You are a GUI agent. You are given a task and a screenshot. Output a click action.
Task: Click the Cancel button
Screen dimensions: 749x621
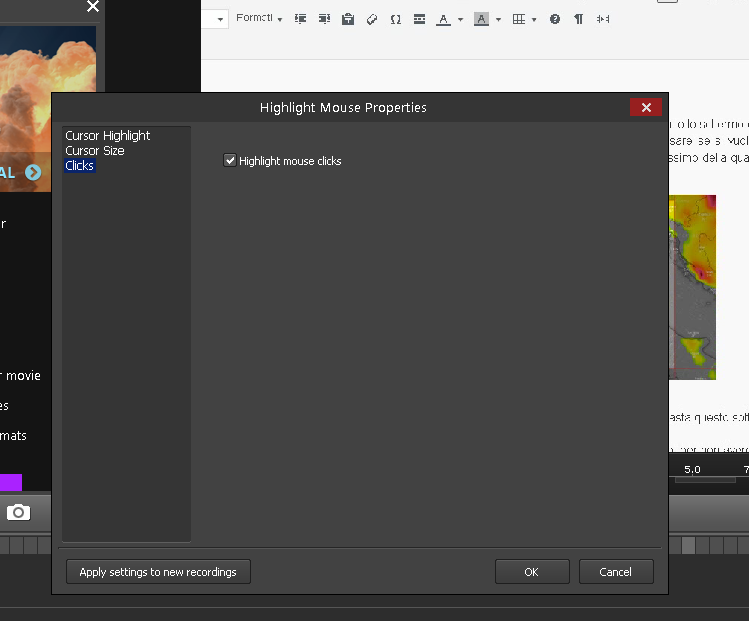tap(615, 572)
